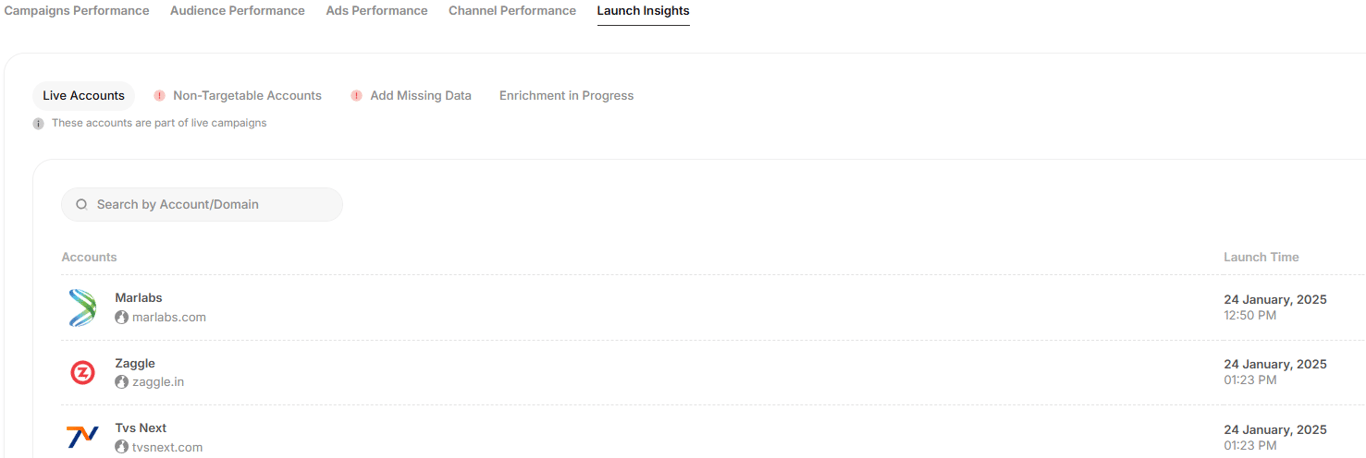The height and width of the screenshot is (458, 1366).
Task: Focus the Search by Account/Domain field
Action: click(210, 204)
